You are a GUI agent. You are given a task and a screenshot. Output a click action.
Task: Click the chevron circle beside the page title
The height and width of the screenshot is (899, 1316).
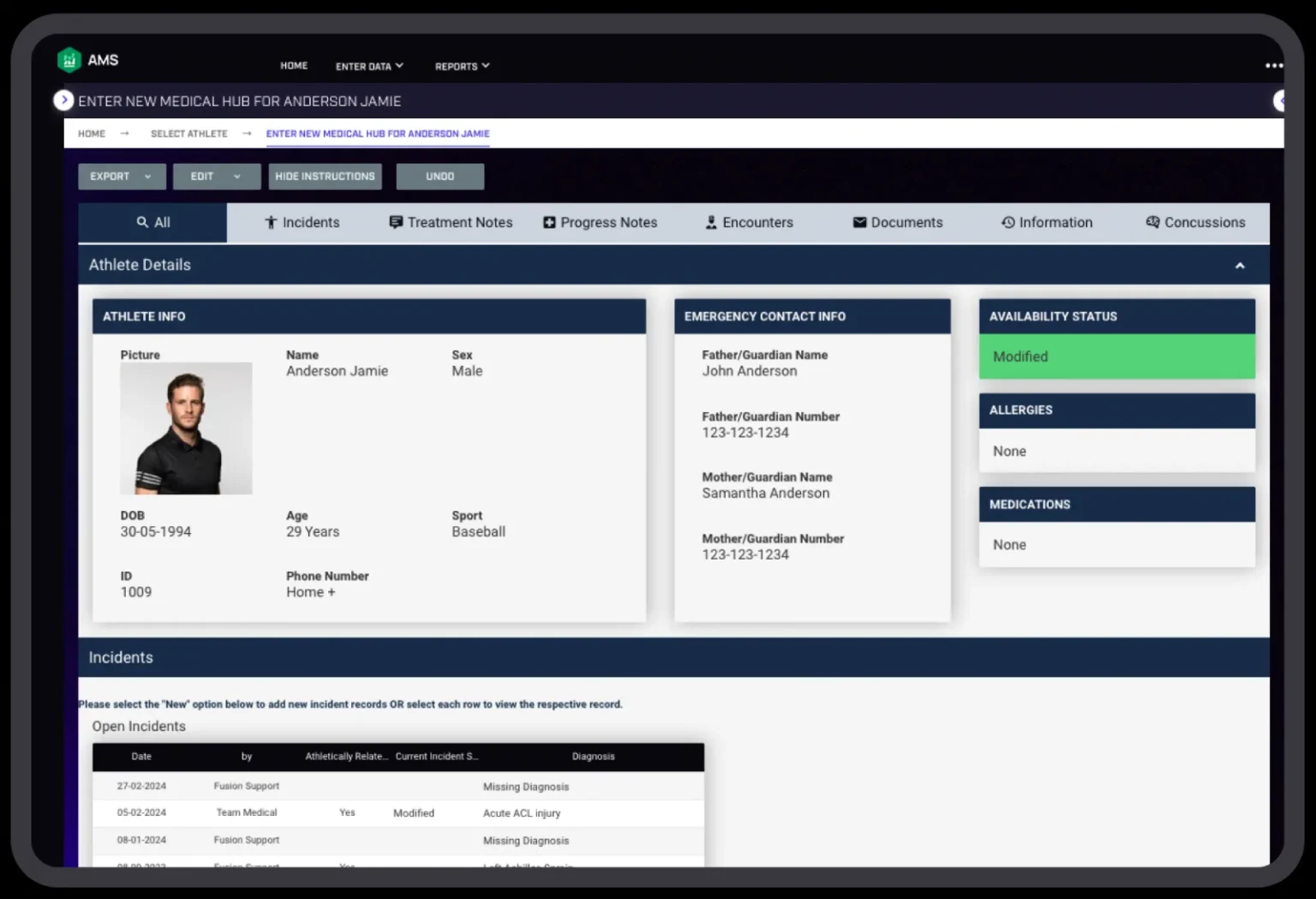click(x=64, y=100)
